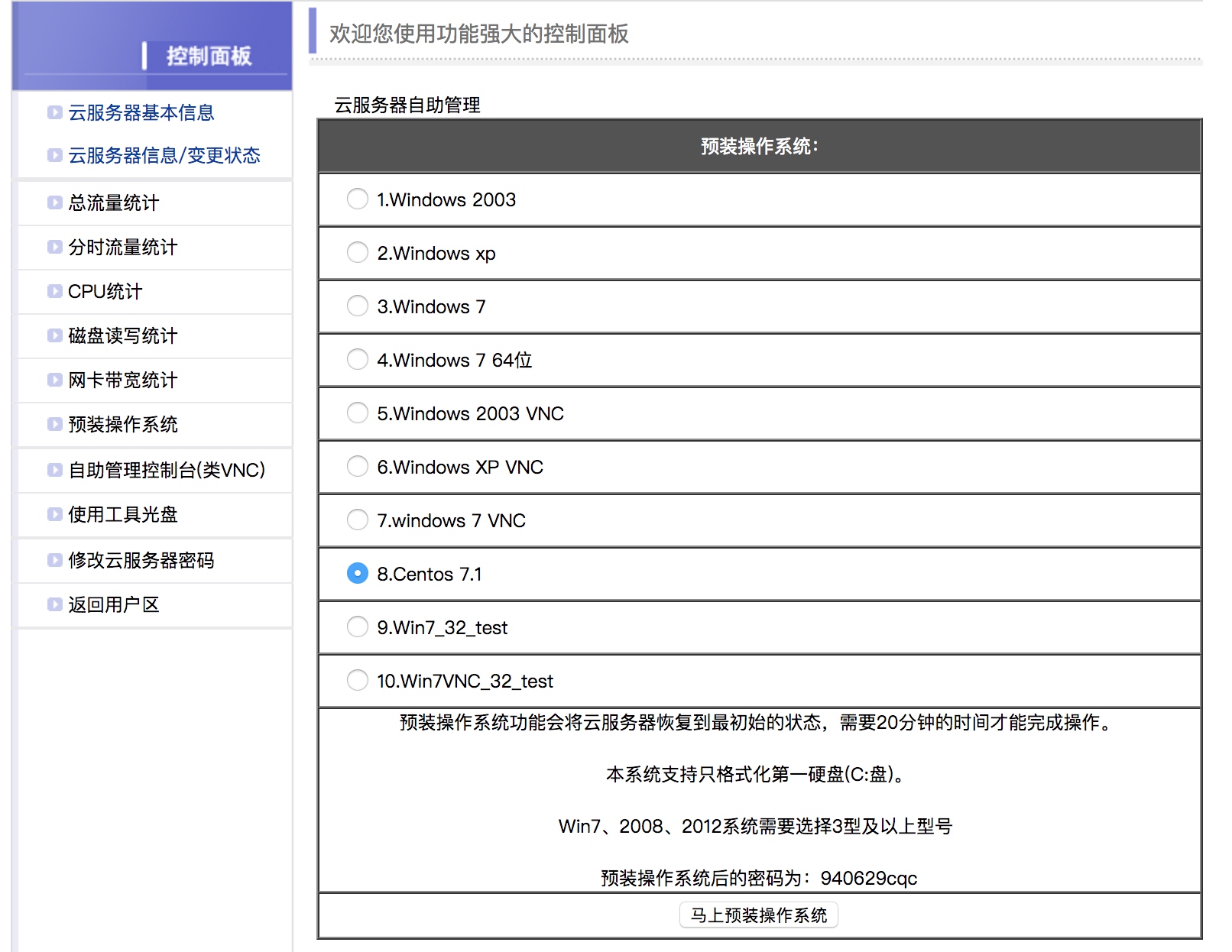
Task: Select the 2.Windows xp radio button
Action: click(357, 253)
